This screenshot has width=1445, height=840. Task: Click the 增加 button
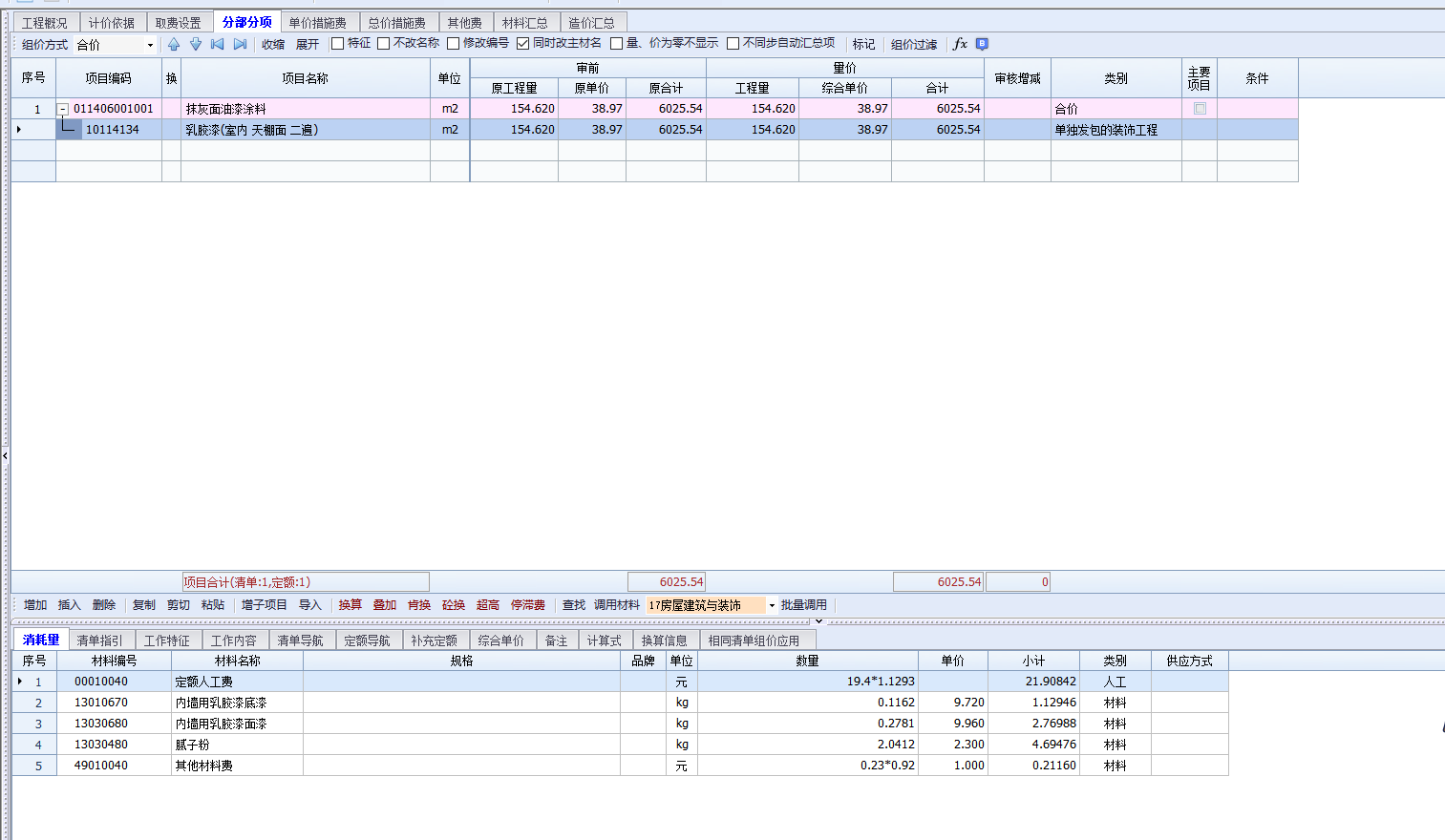[x=35, y=605]
